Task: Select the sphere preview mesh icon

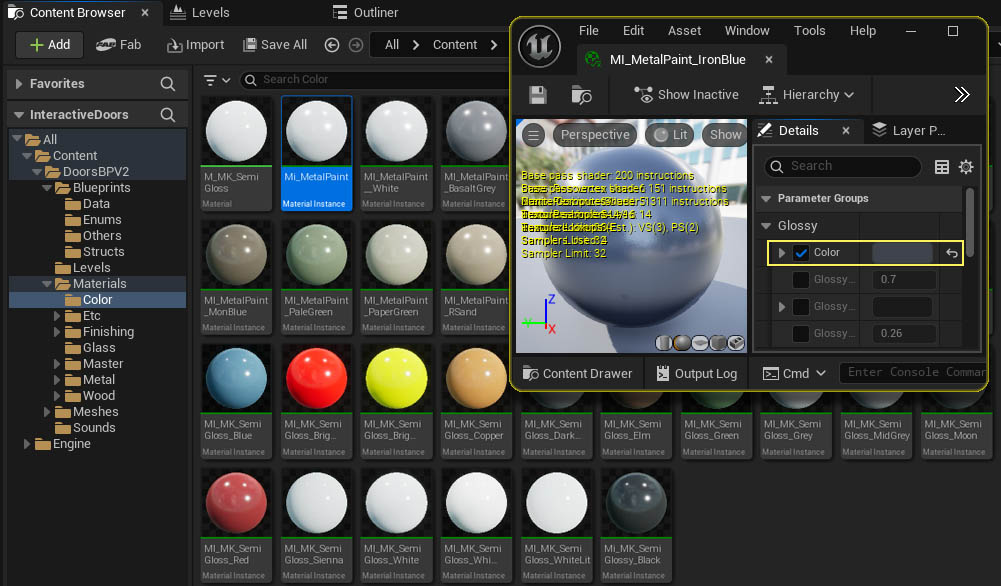Action: [x=682, y=343]
